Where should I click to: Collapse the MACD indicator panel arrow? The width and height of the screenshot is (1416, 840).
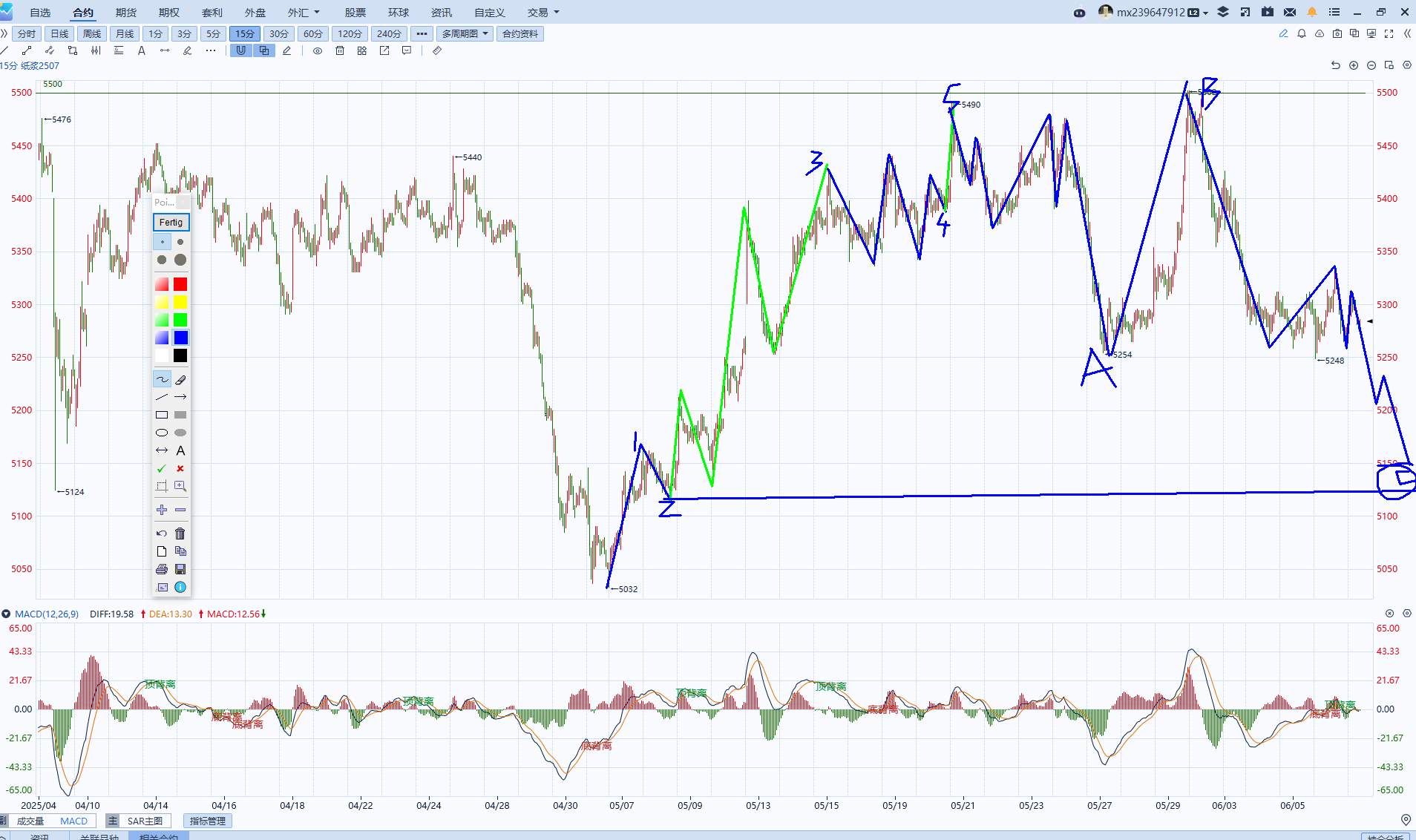tap(6, 614)
